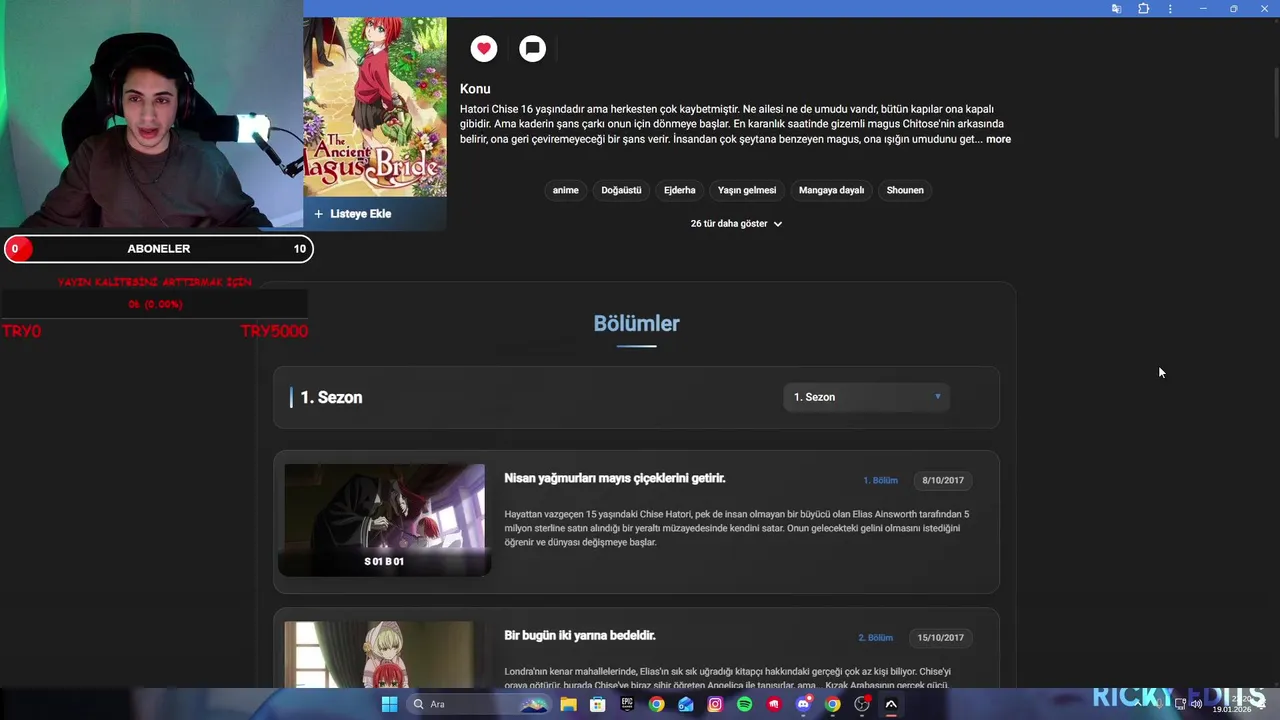The height and width of the screenshot is (720, 1280).
Task: Click the '8/10/2017' date badge
Action: [943, 480]
